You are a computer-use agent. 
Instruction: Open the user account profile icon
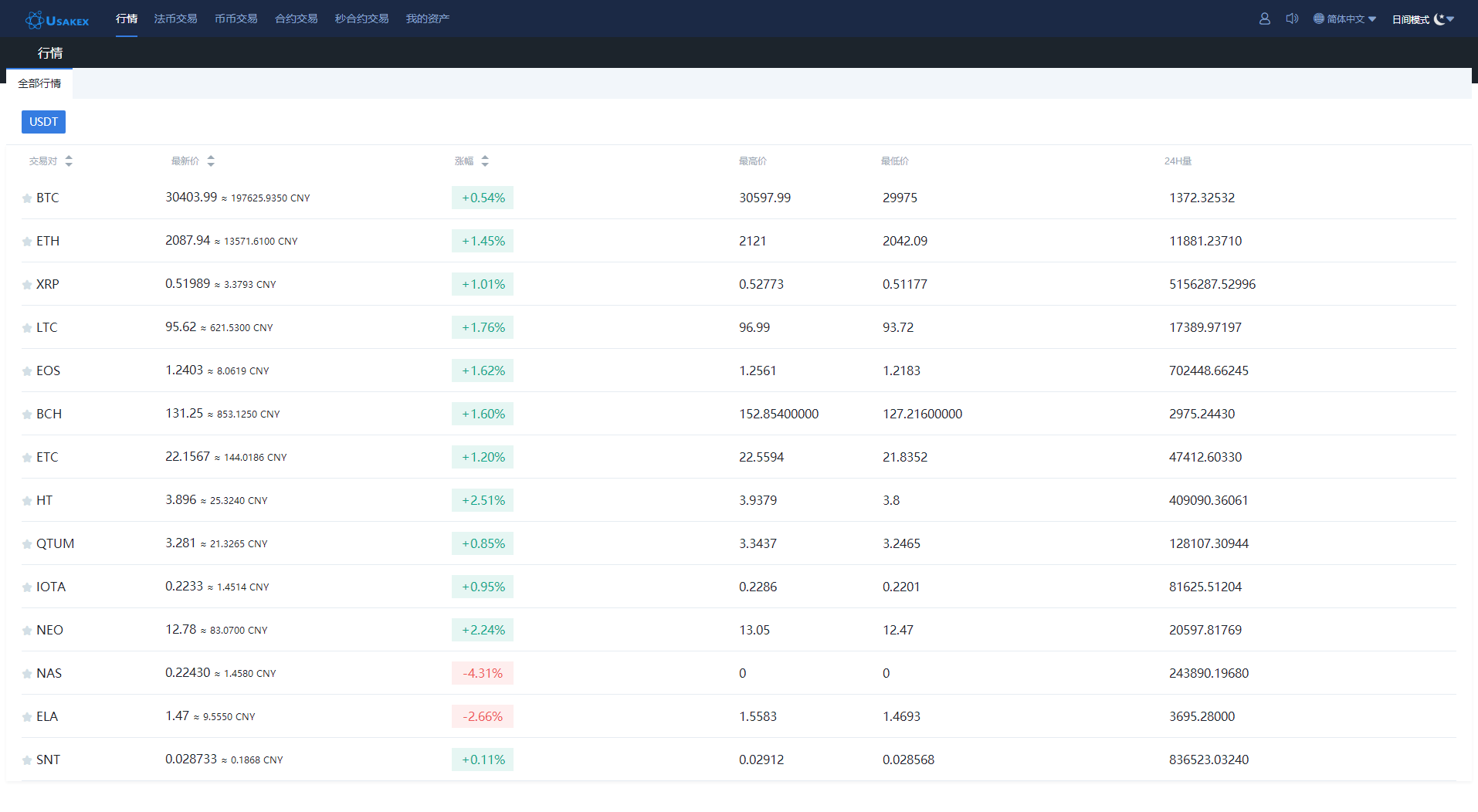[x=1264, y=19]
